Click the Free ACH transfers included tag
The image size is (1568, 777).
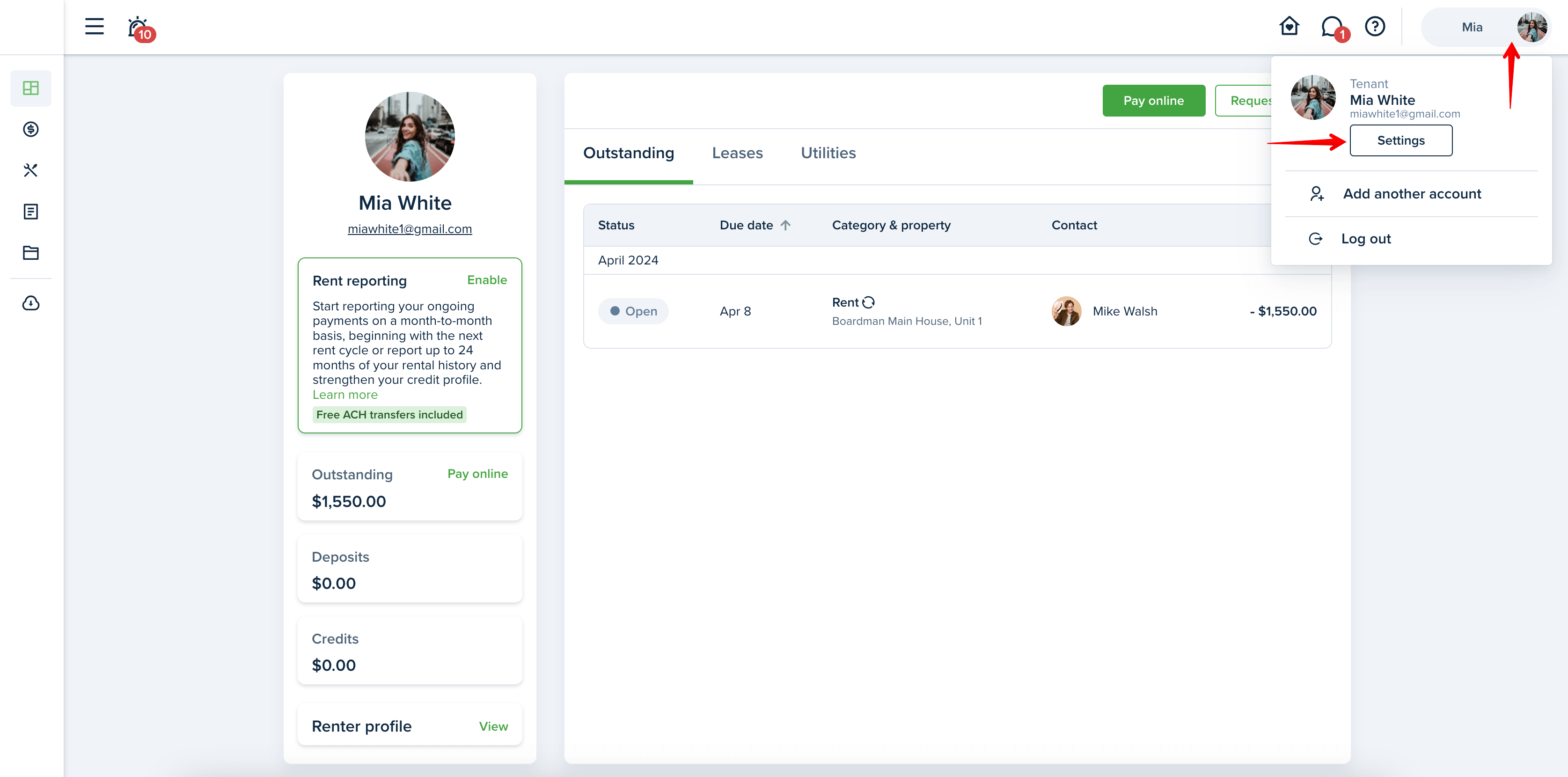(389, 415)
